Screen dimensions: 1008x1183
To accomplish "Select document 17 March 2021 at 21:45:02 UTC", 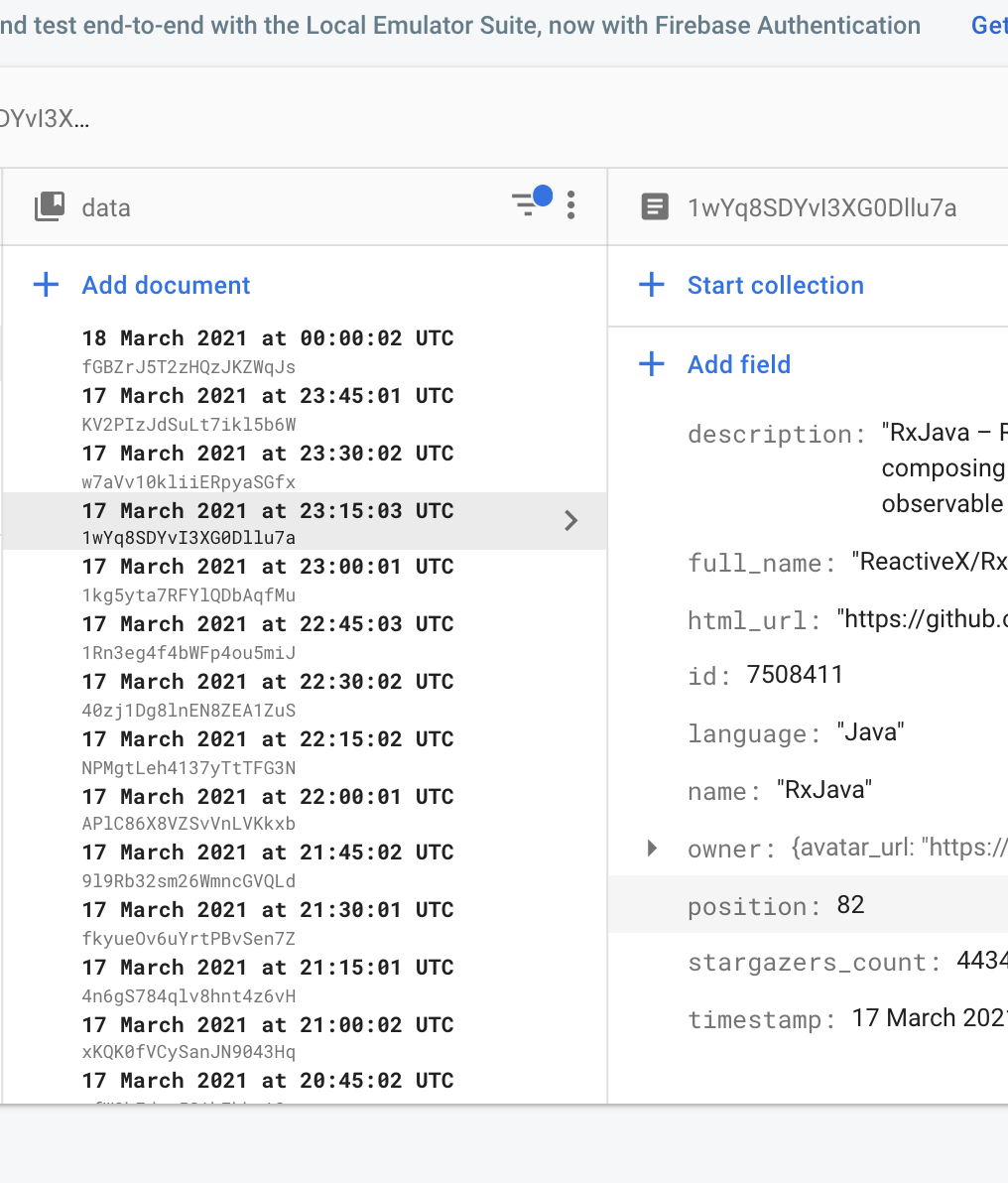I will click(x=268, y=852).
